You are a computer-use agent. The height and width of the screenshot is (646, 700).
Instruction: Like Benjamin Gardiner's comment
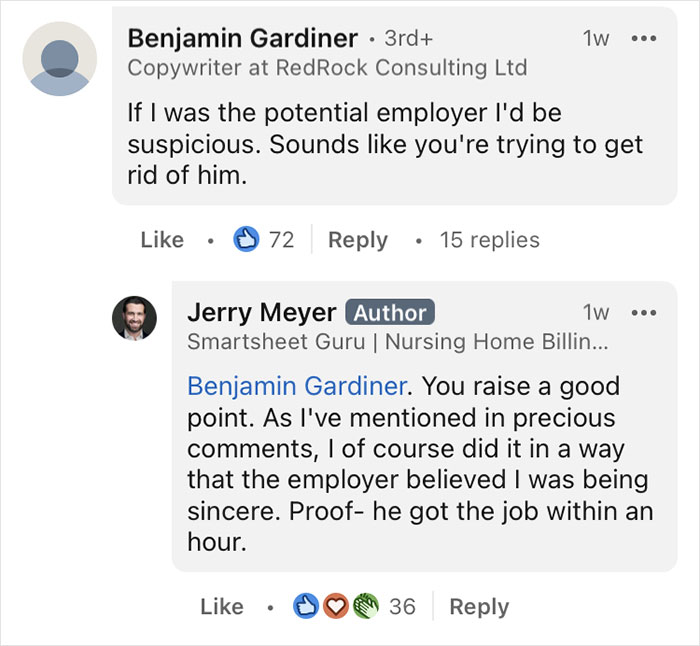162,240
